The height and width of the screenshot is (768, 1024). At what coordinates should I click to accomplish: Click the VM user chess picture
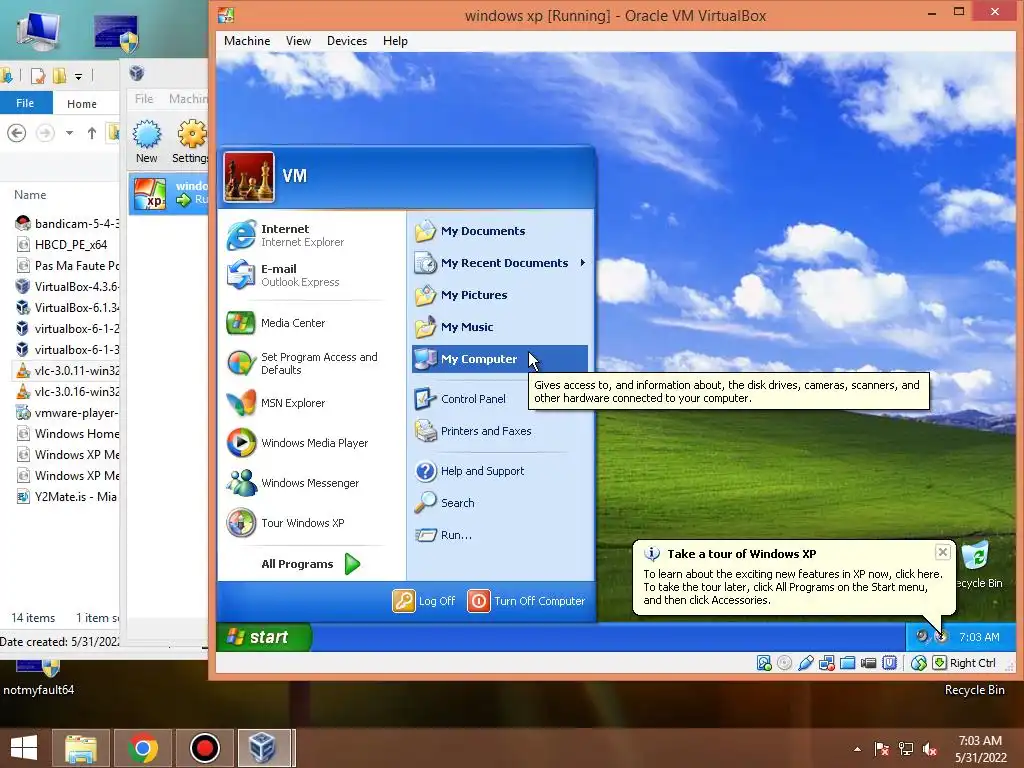[249, 178]
